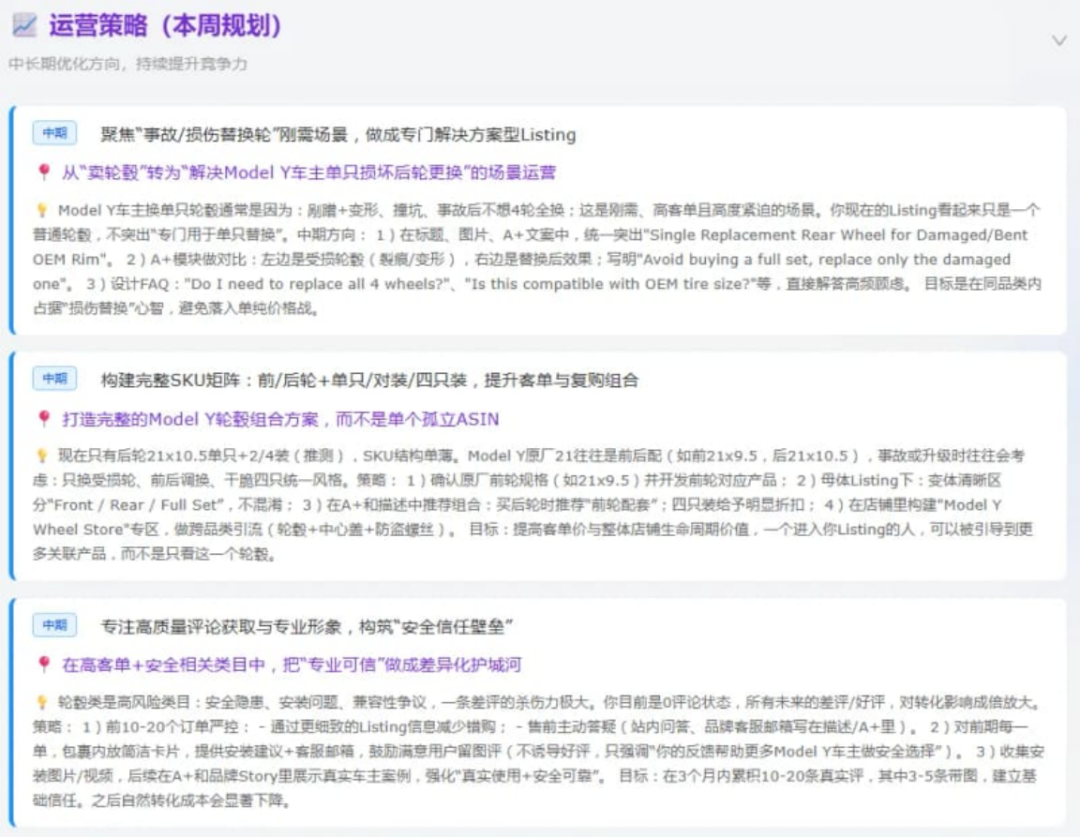
Task: Click the 中期 badge on the SKU矩阵 card
Action: point(54,379)
